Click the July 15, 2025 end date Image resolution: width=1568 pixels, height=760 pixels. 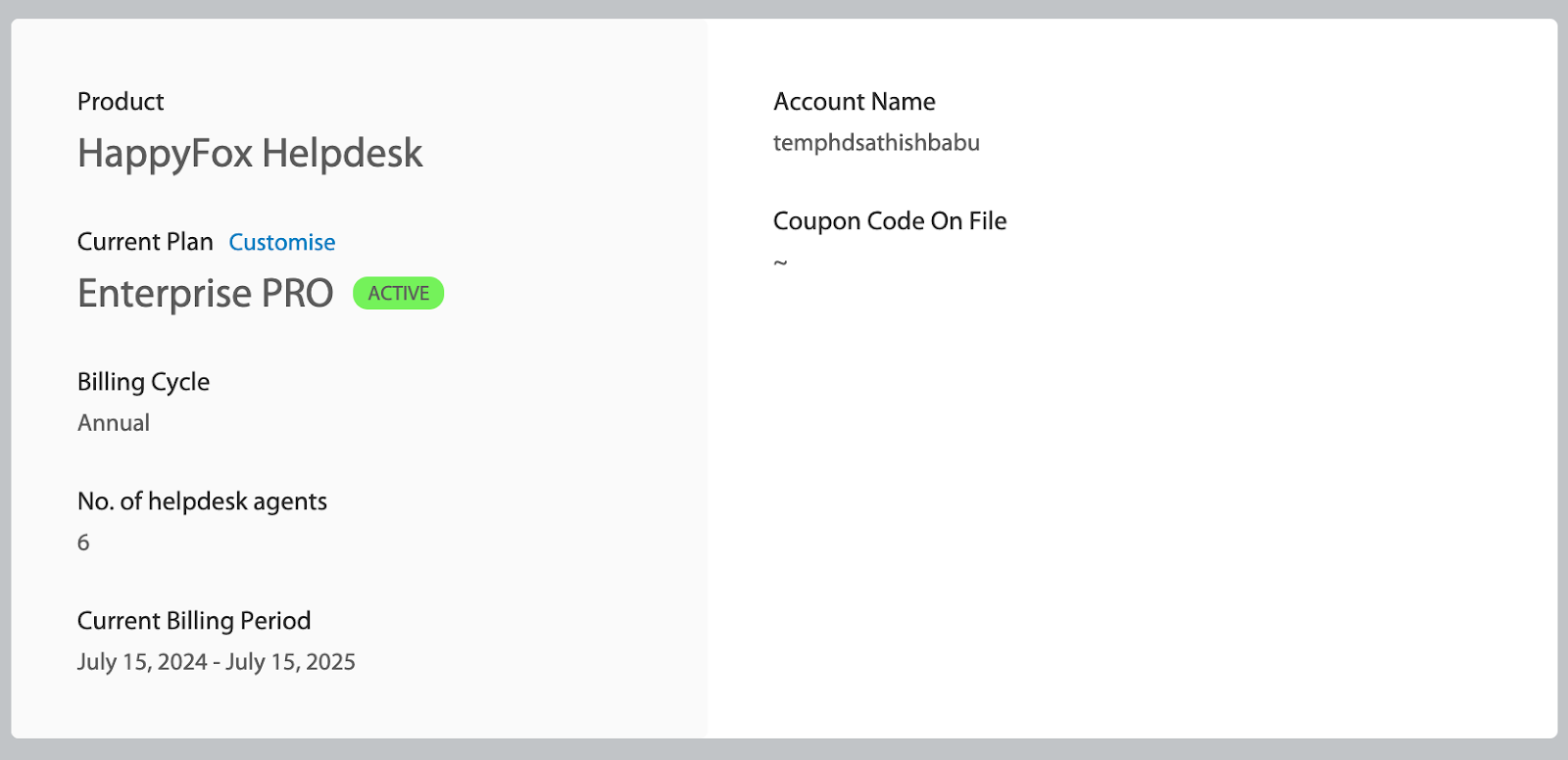click(x=290, y=662)
